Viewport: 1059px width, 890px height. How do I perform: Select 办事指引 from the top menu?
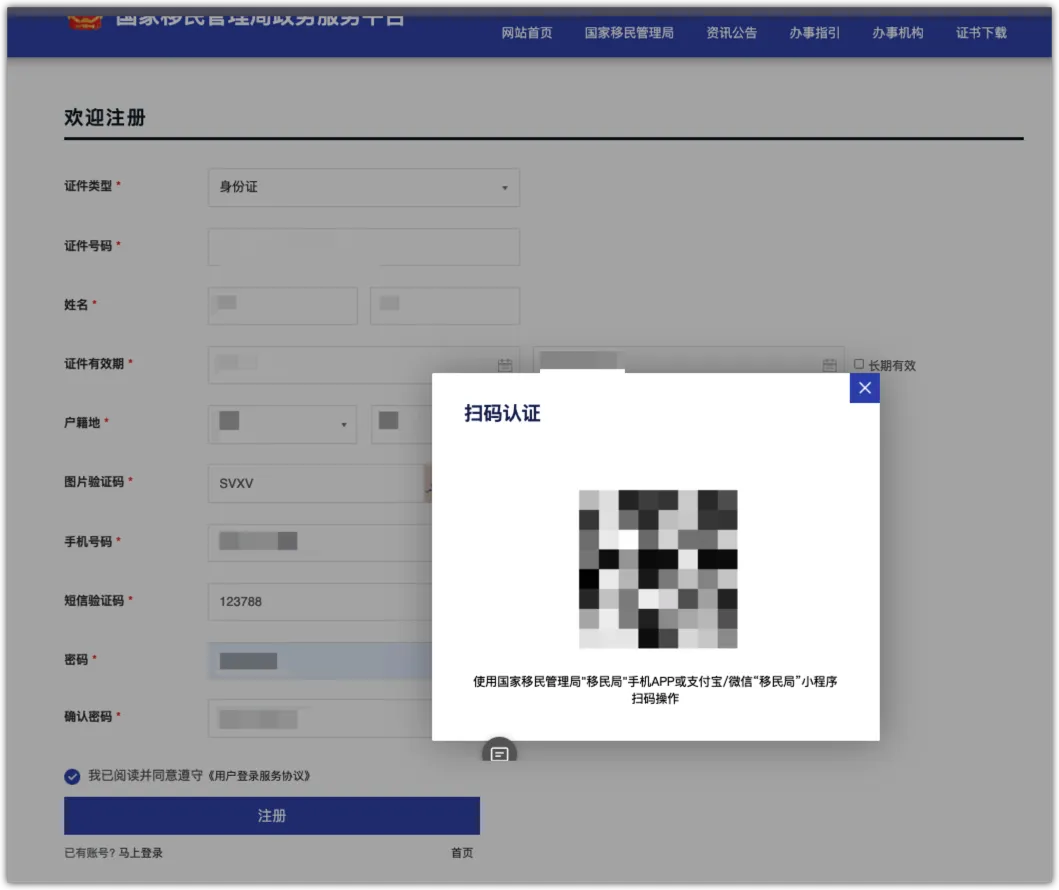(x=814, y=33)
